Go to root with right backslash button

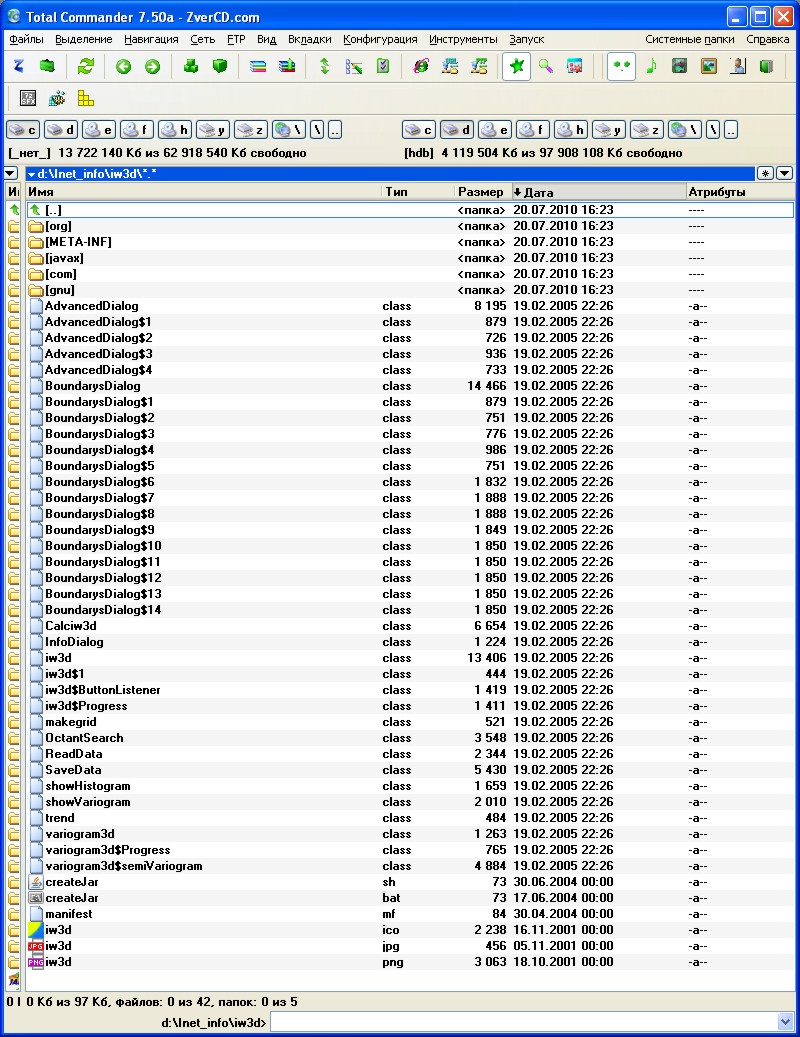pos(713,130)
